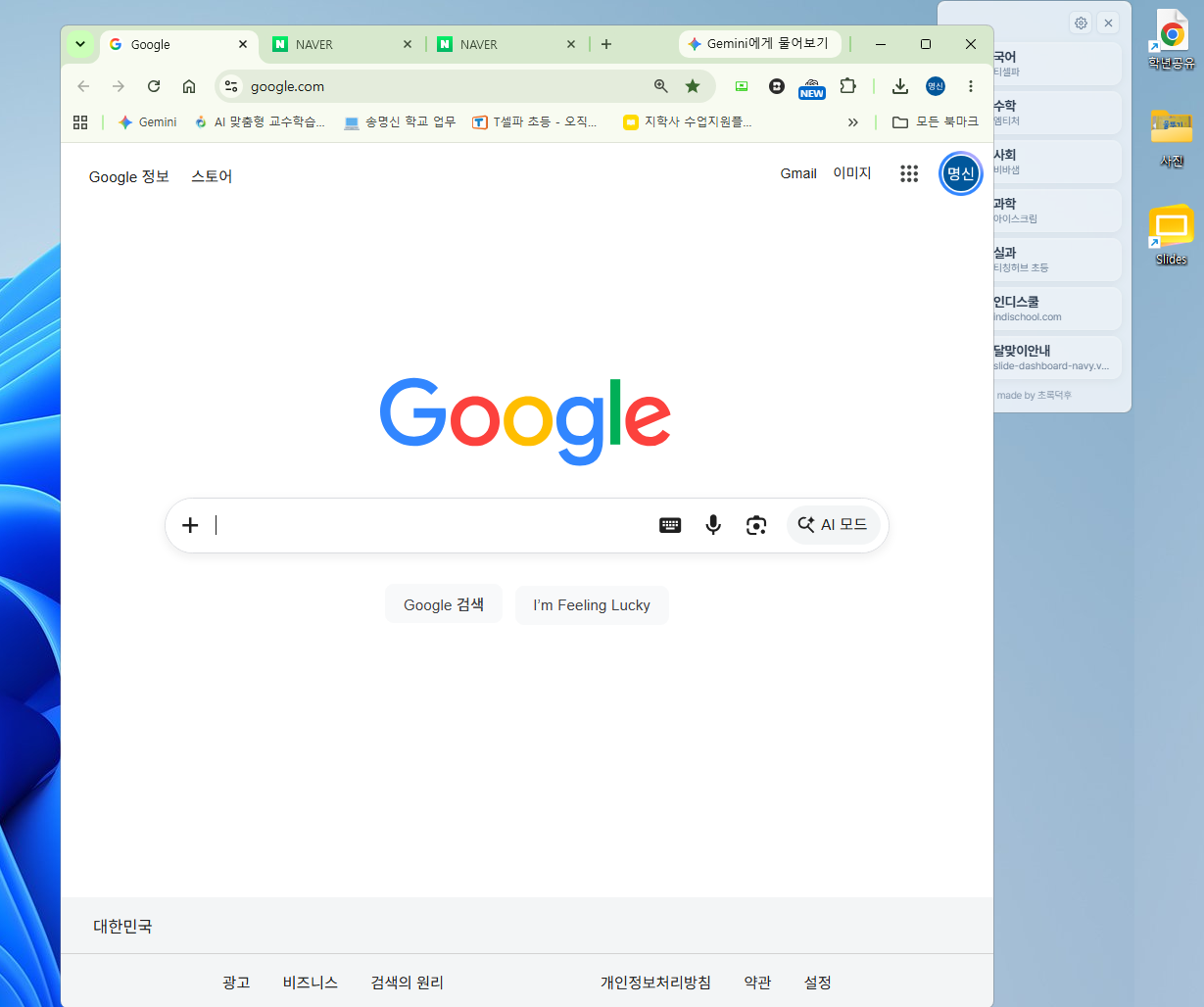This screenshot has height=1007, width=1204.
Task: Open the zoom magnifier in address bar
Action: [661, 86]
